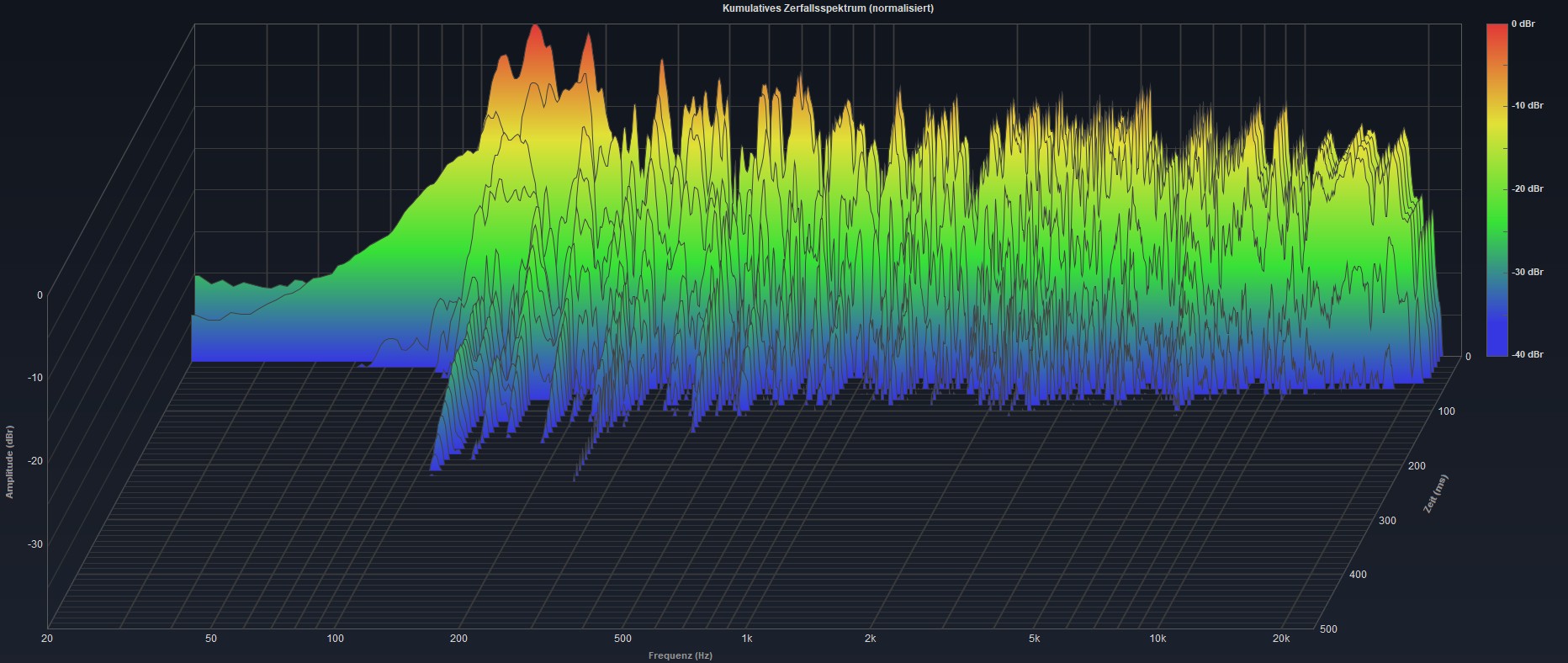The image size is (1568, 663).
Task: Click the Frequenz (Hz) axis title
Action: tap(680, 655)
